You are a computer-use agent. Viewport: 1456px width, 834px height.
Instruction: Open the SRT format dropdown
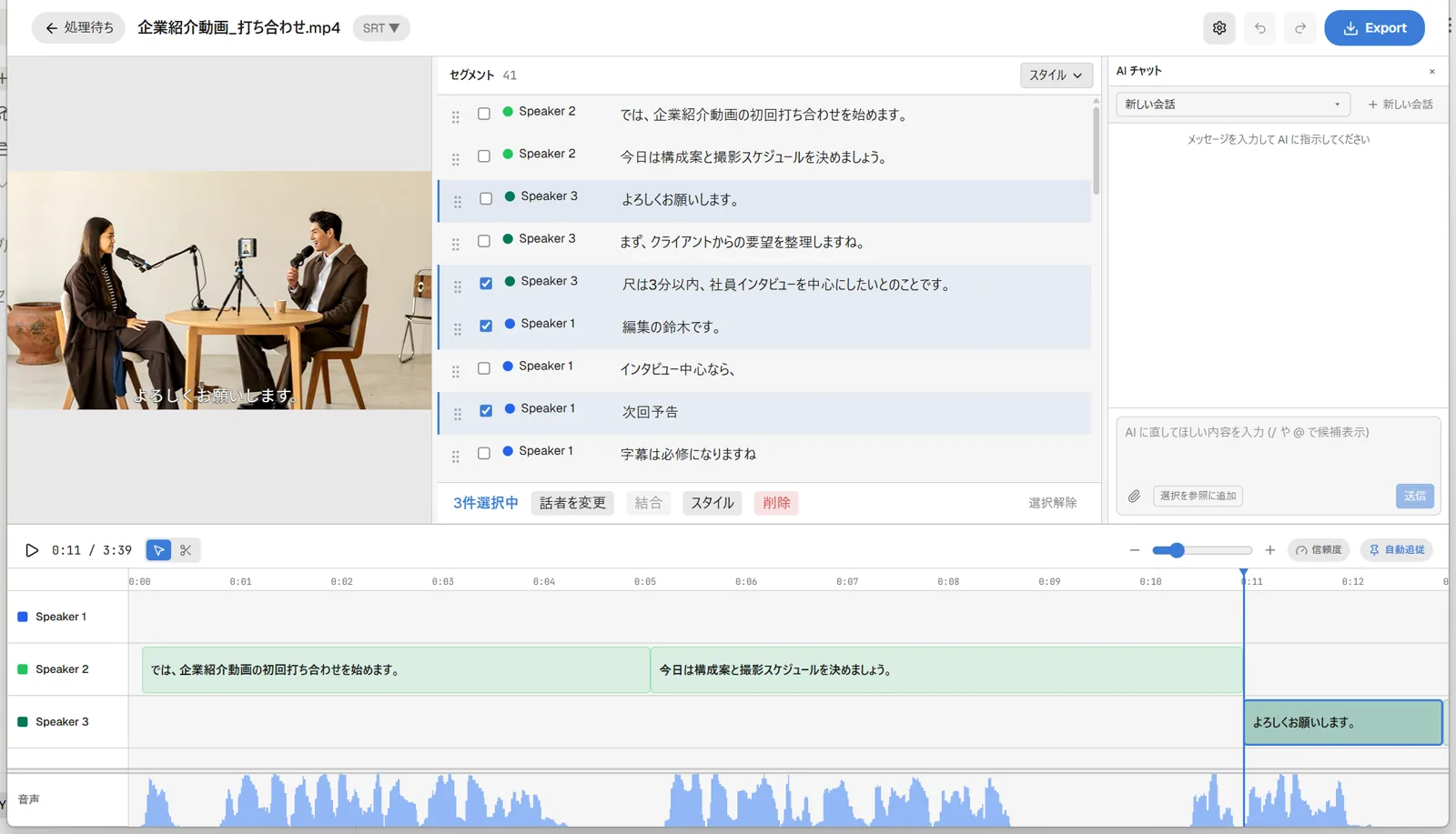[x=380, y=28]
